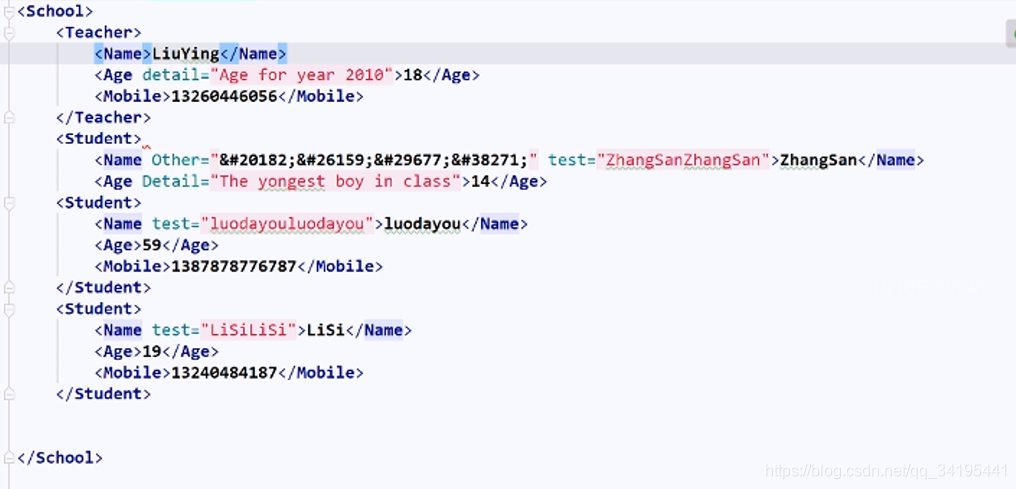
Task: Click the opening Teacher tag
Action: click(98, 32)
